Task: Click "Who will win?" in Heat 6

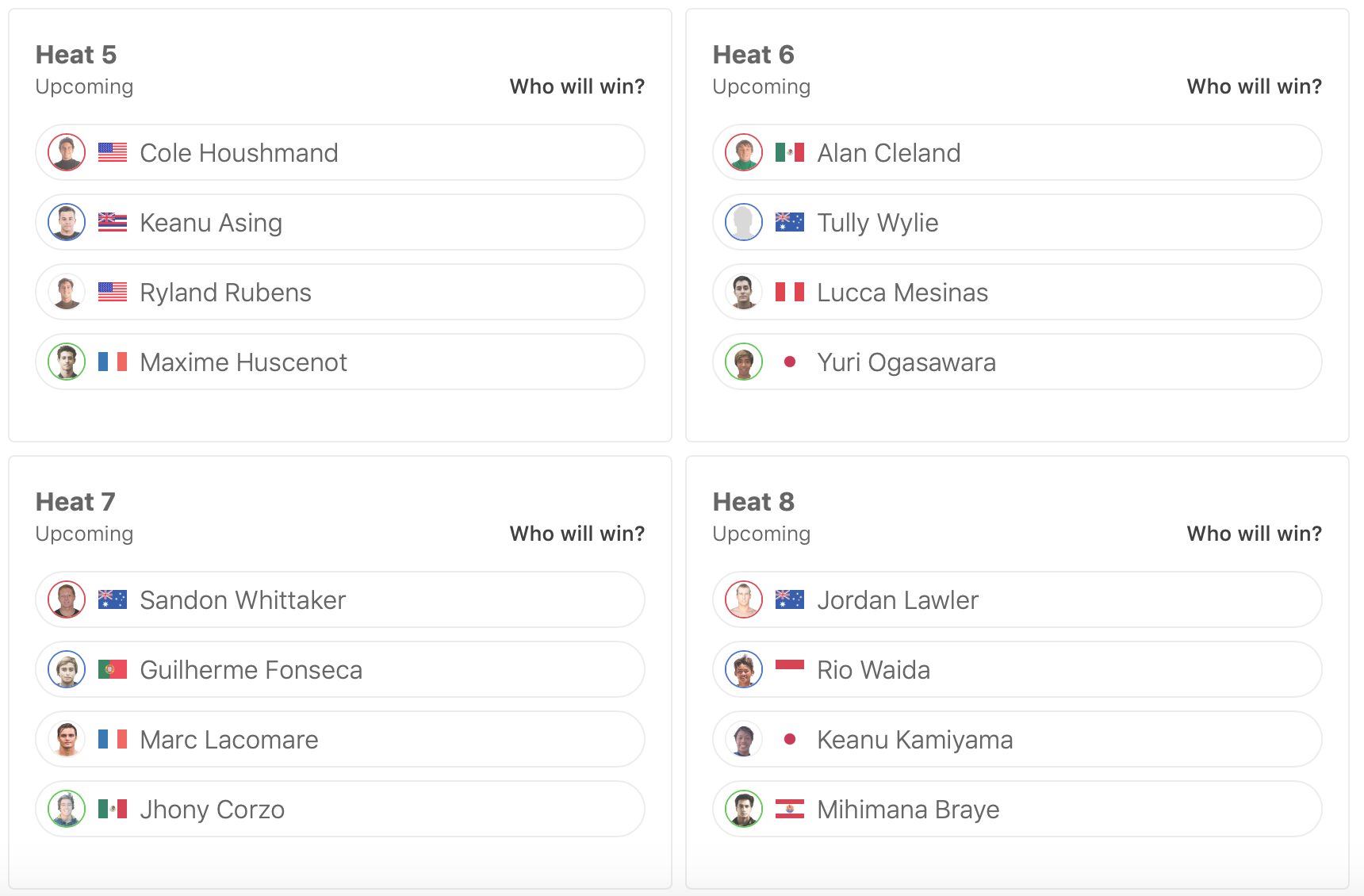Action: [1254, 86]
